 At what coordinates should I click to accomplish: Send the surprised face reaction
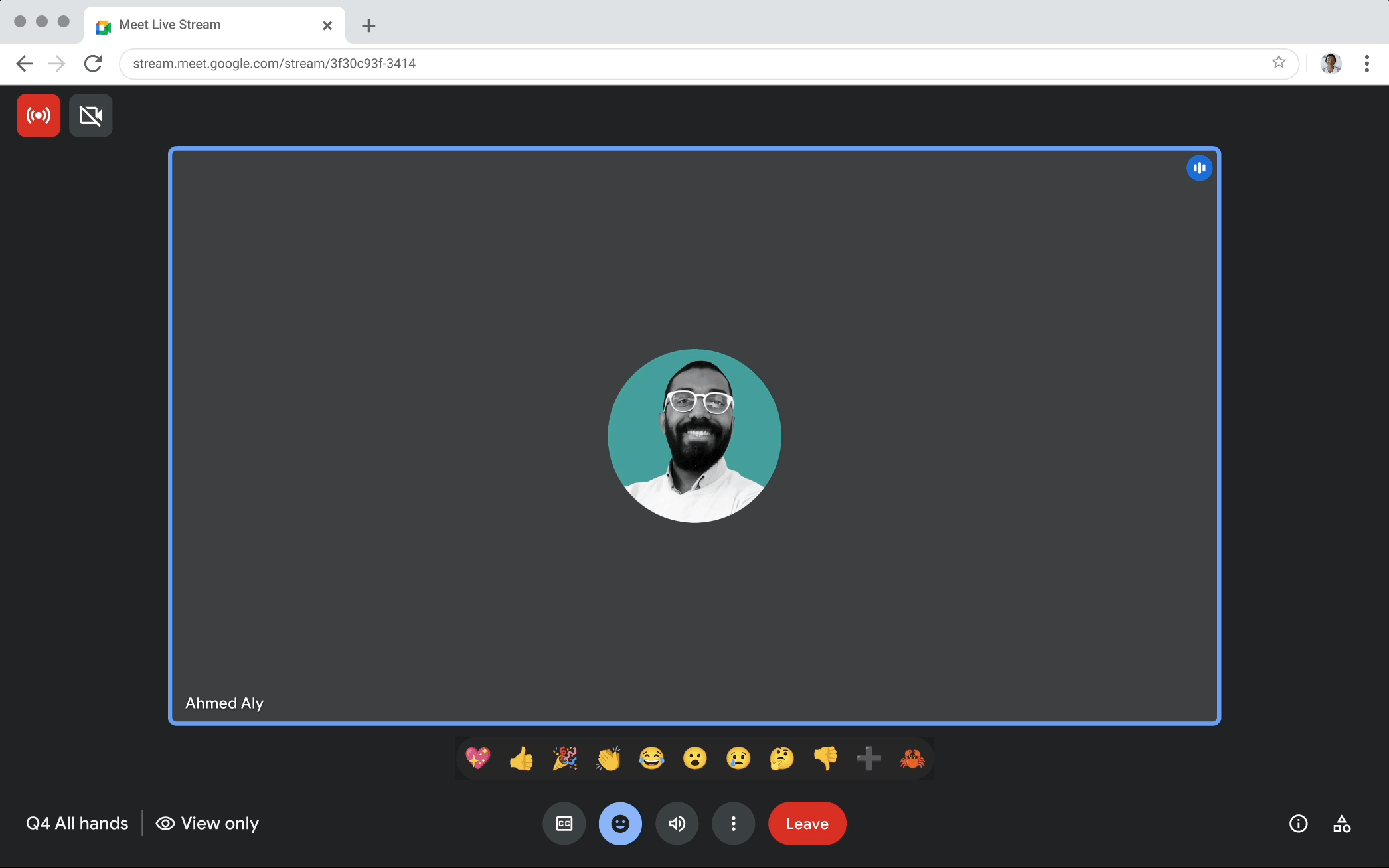coord(695,758)
